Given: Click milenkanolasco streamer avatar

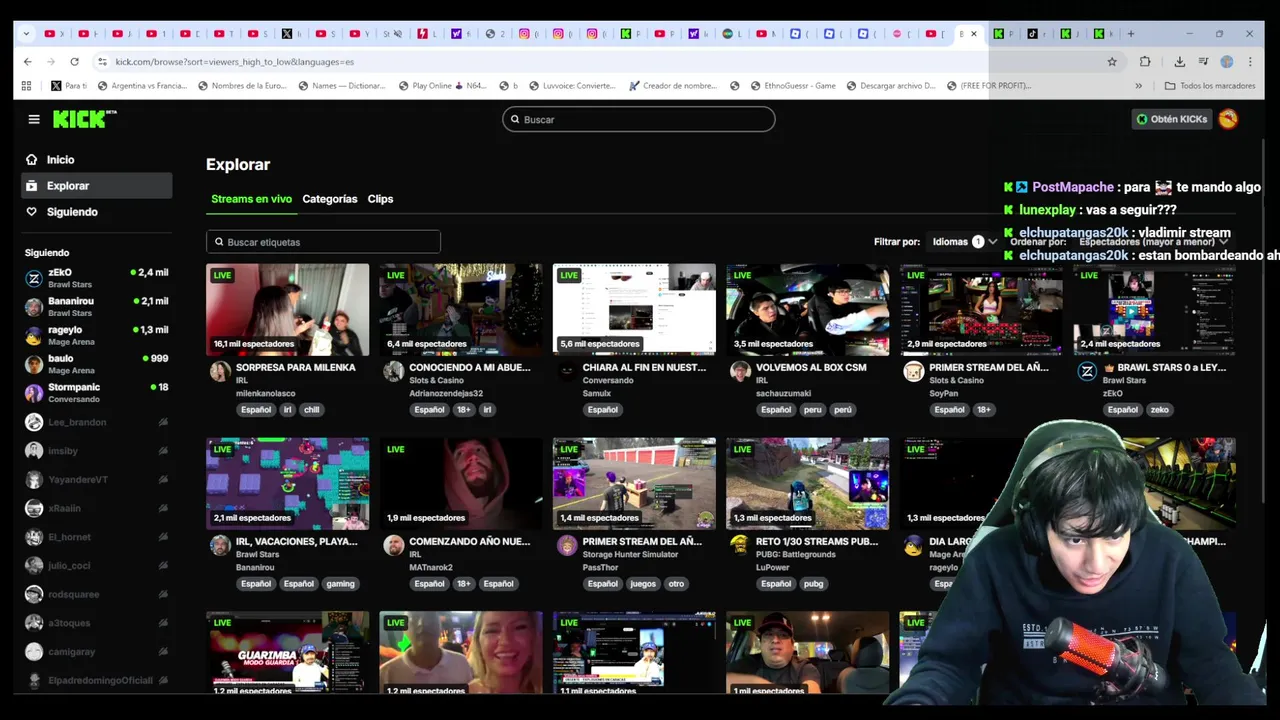Looking at the screenshot, I should click(x=220, y=372).
